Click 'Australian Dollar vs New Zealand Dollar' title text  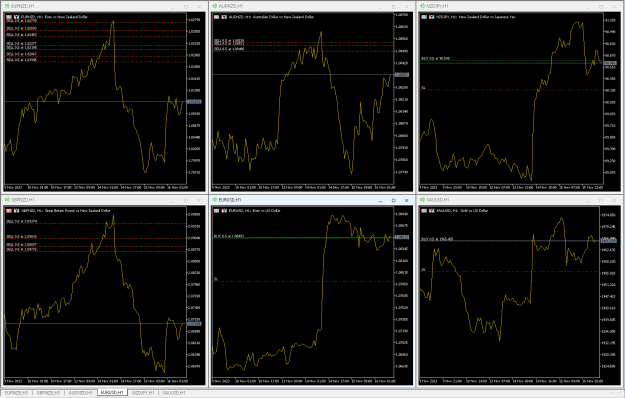click(283, 17)
